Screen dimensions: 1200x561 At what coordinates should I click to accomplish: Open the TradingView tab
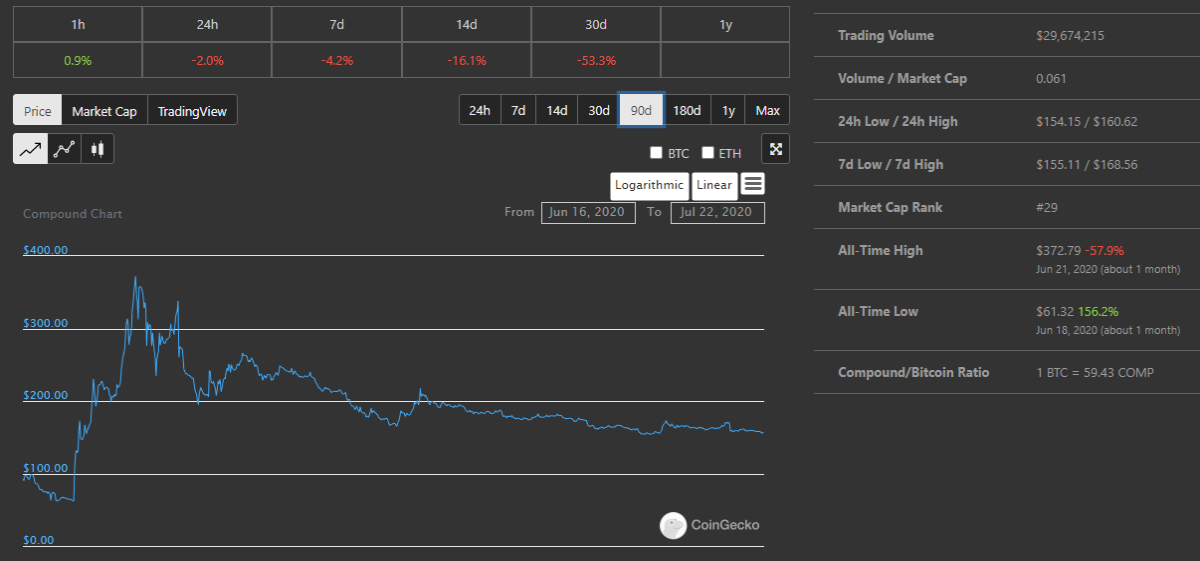[192, 111]
